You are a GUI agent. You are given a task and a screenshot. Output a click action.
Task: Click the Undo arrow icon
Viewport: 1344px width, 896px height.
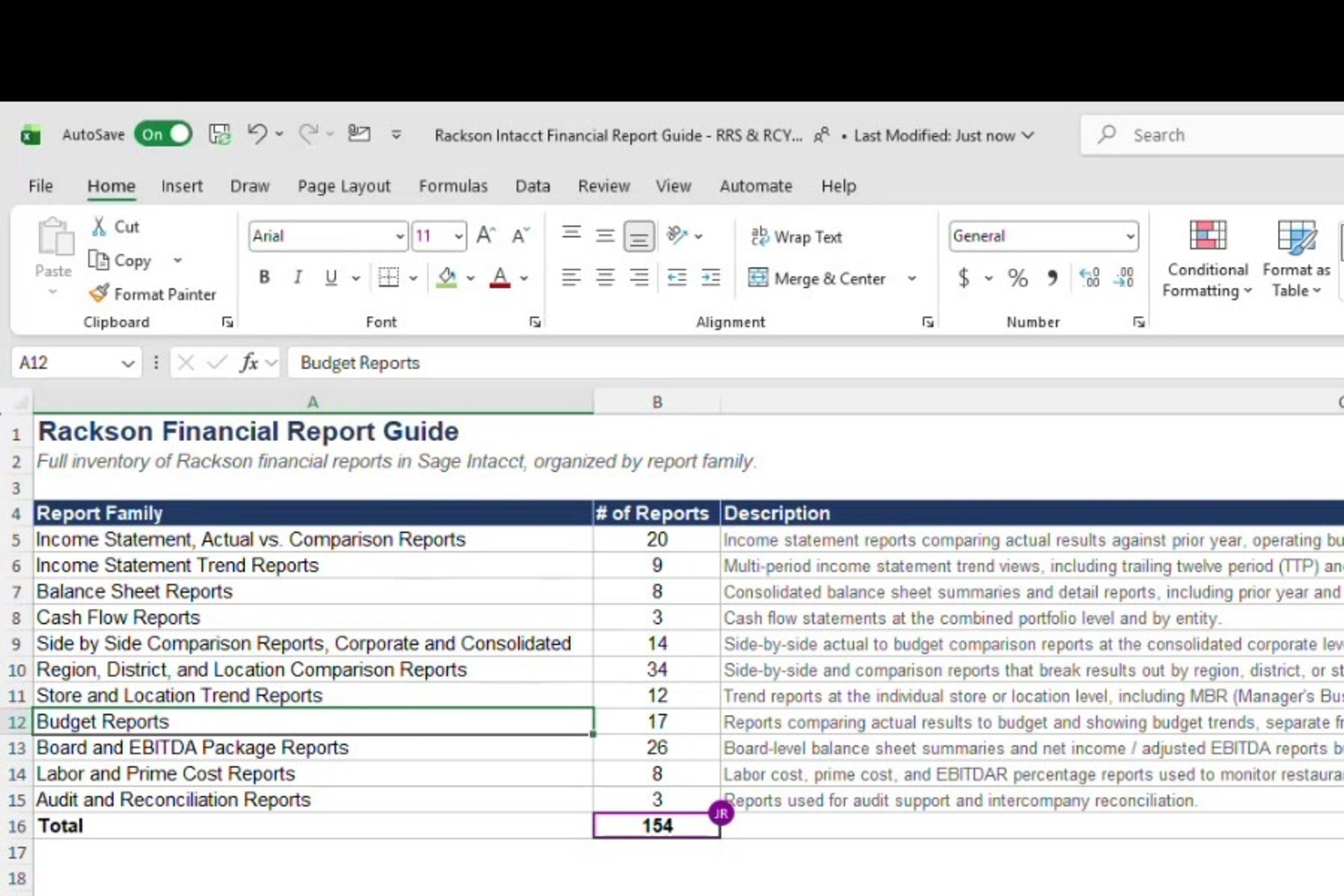tap(257, 134)
